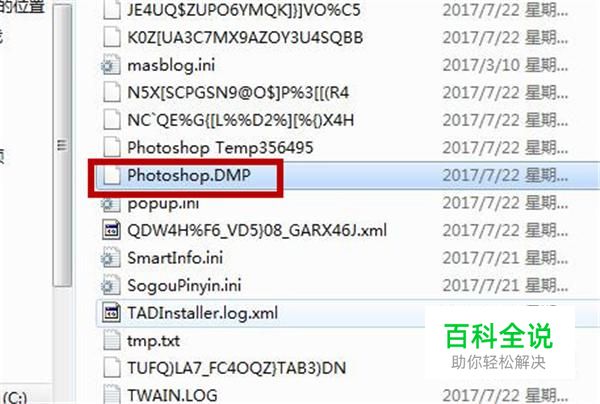600x404 pixels.
Task: Select the popup.ini settings file icon
Action: (x=111, y=204)
